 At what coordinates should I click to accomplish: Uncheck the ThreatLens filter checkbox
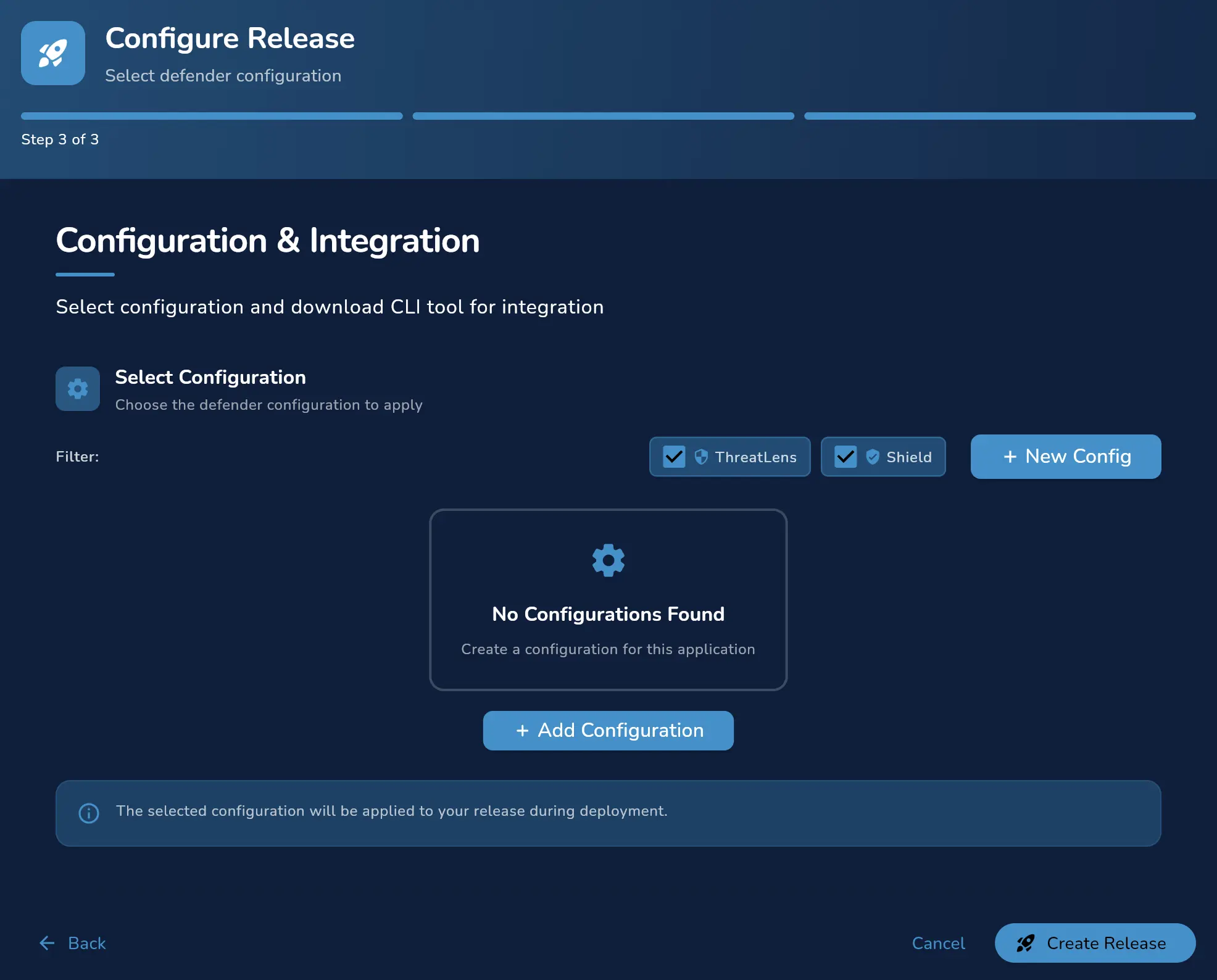[674, 457]
